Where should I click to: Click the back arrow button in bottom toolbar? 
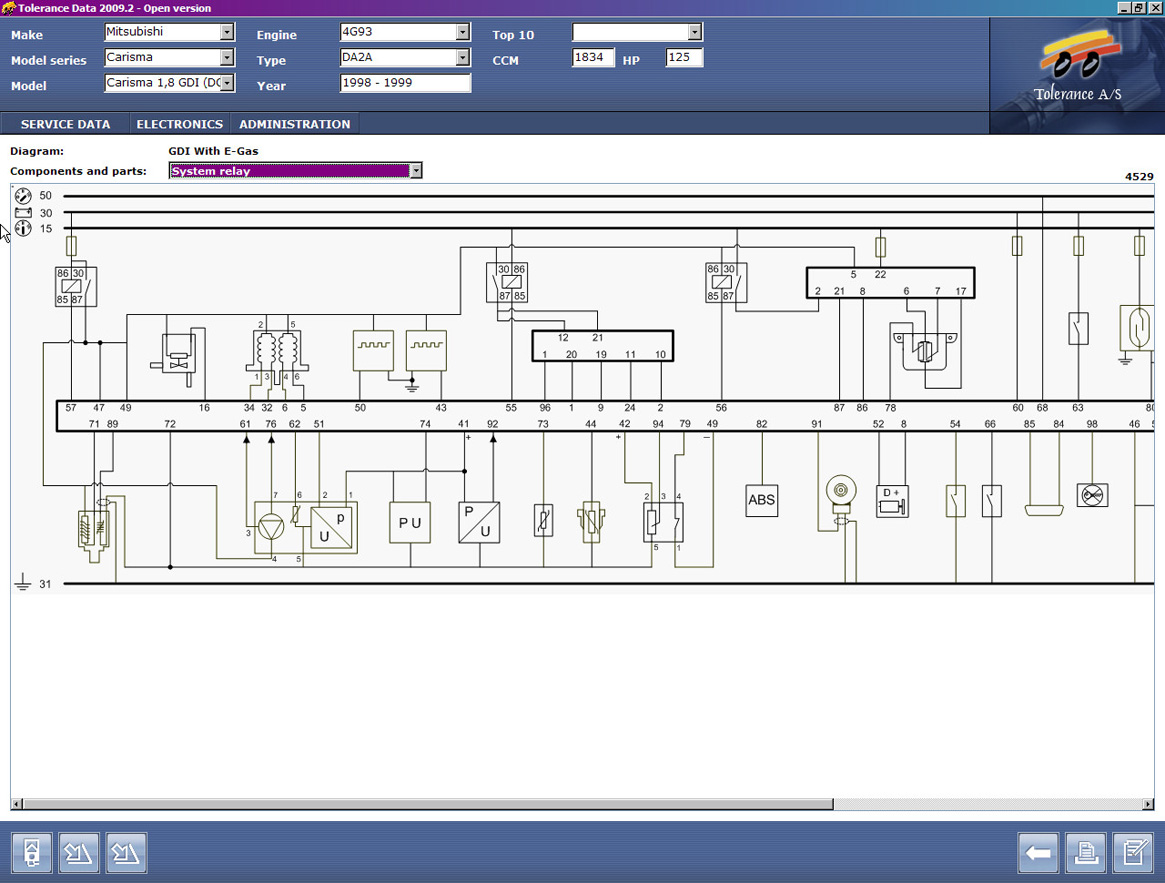(x=1038, y=853)
